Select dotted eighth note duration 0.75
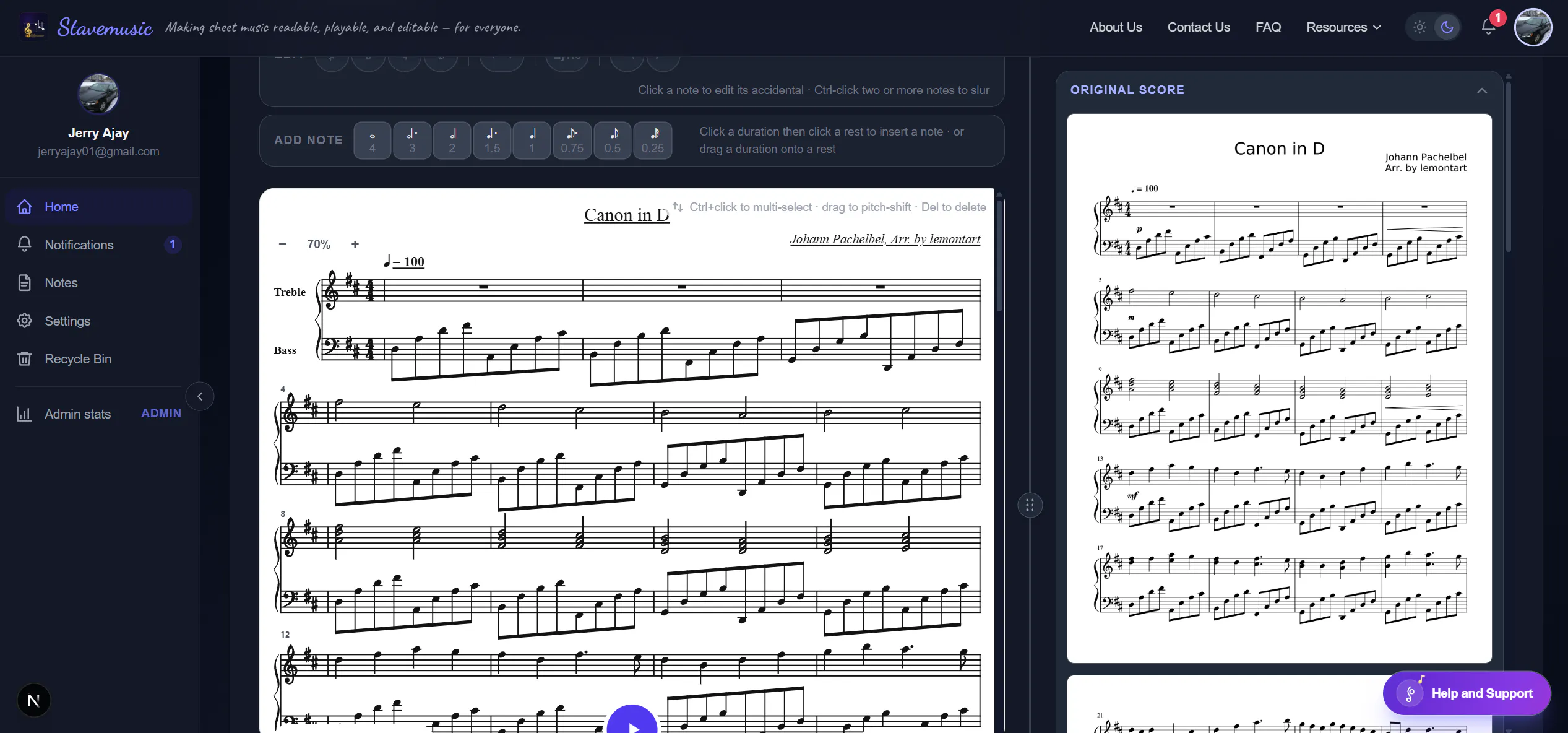The width and height of the screenshot is (1568, 733). [572, 141]
